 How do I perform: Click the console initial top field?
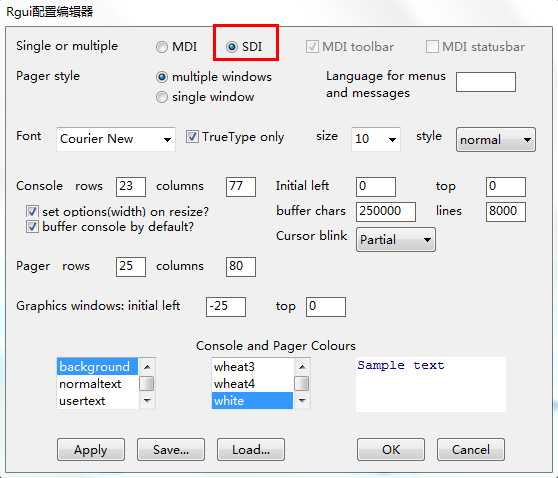point(506,187)
